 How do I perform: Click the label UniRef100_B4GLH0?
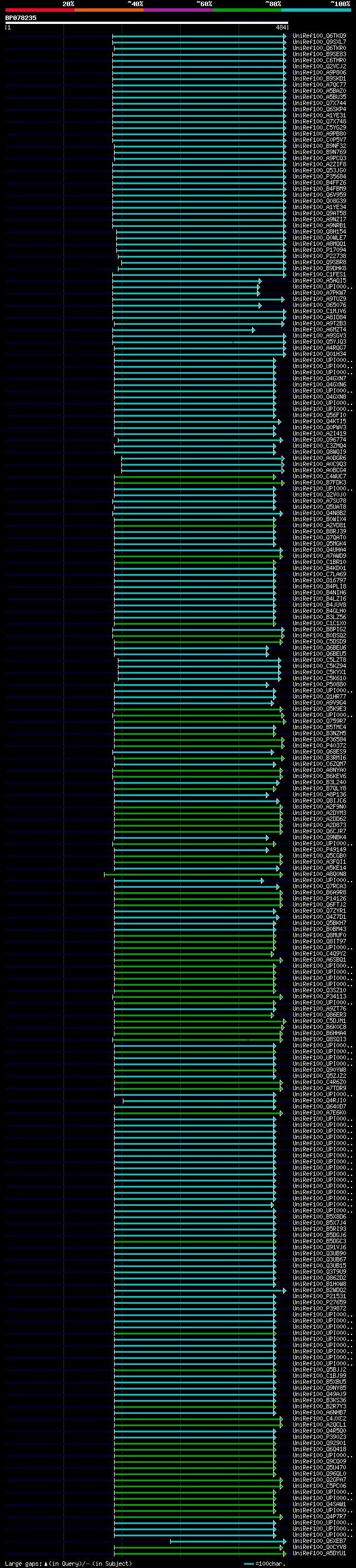(319, 611)
